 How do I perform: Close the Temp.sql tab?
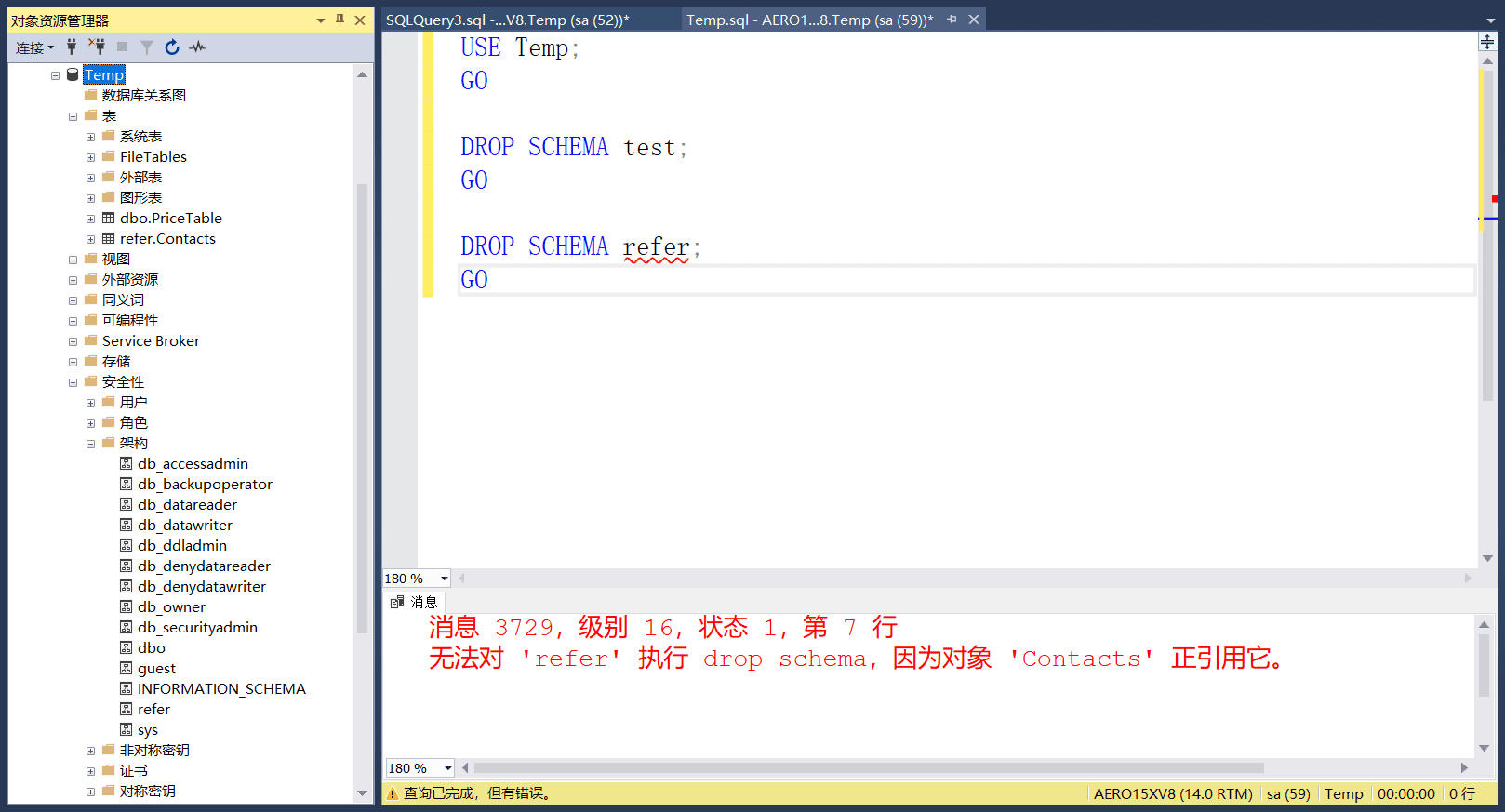974,20
